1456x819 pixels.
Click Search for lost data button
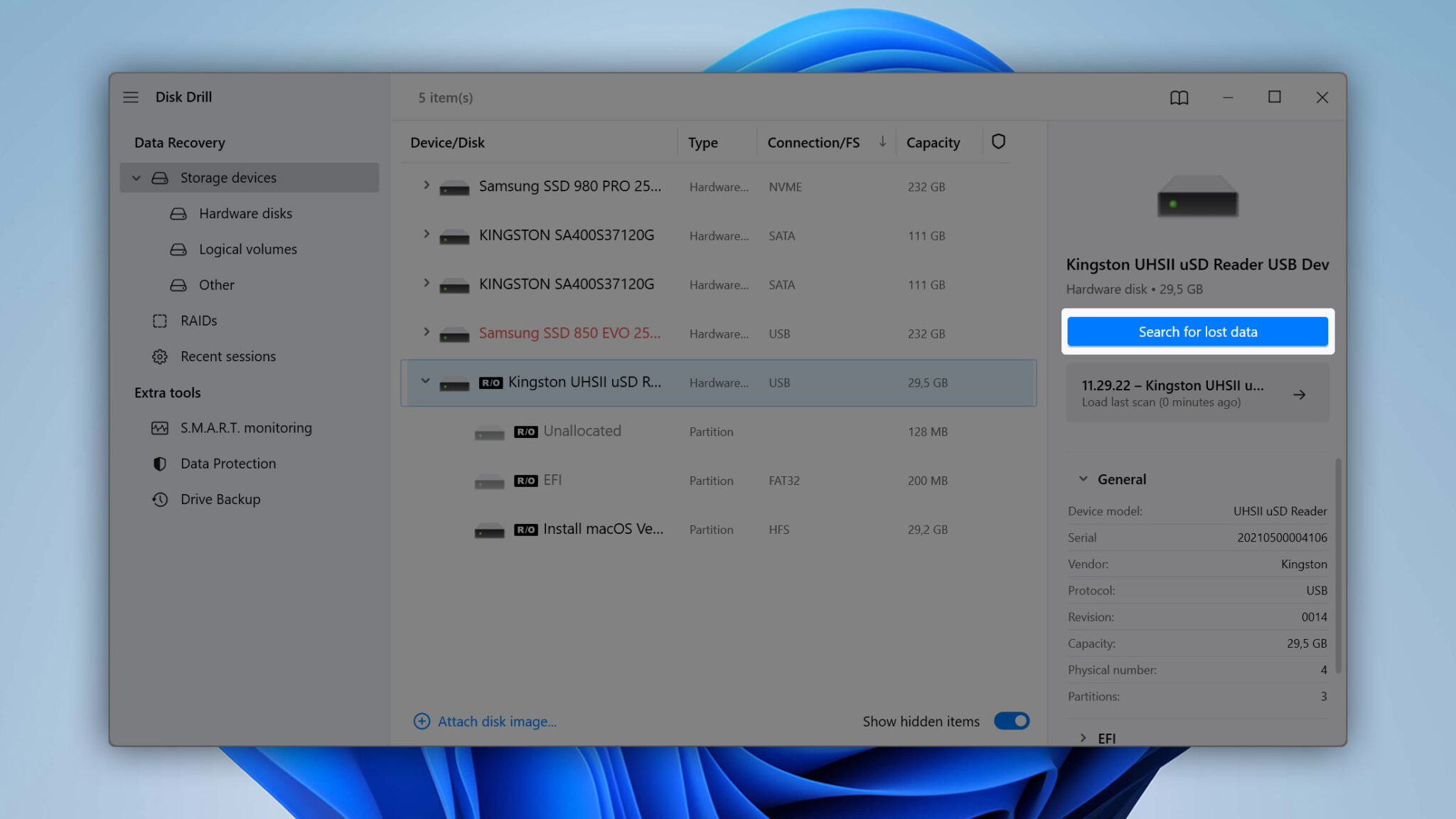(1197, 331)
